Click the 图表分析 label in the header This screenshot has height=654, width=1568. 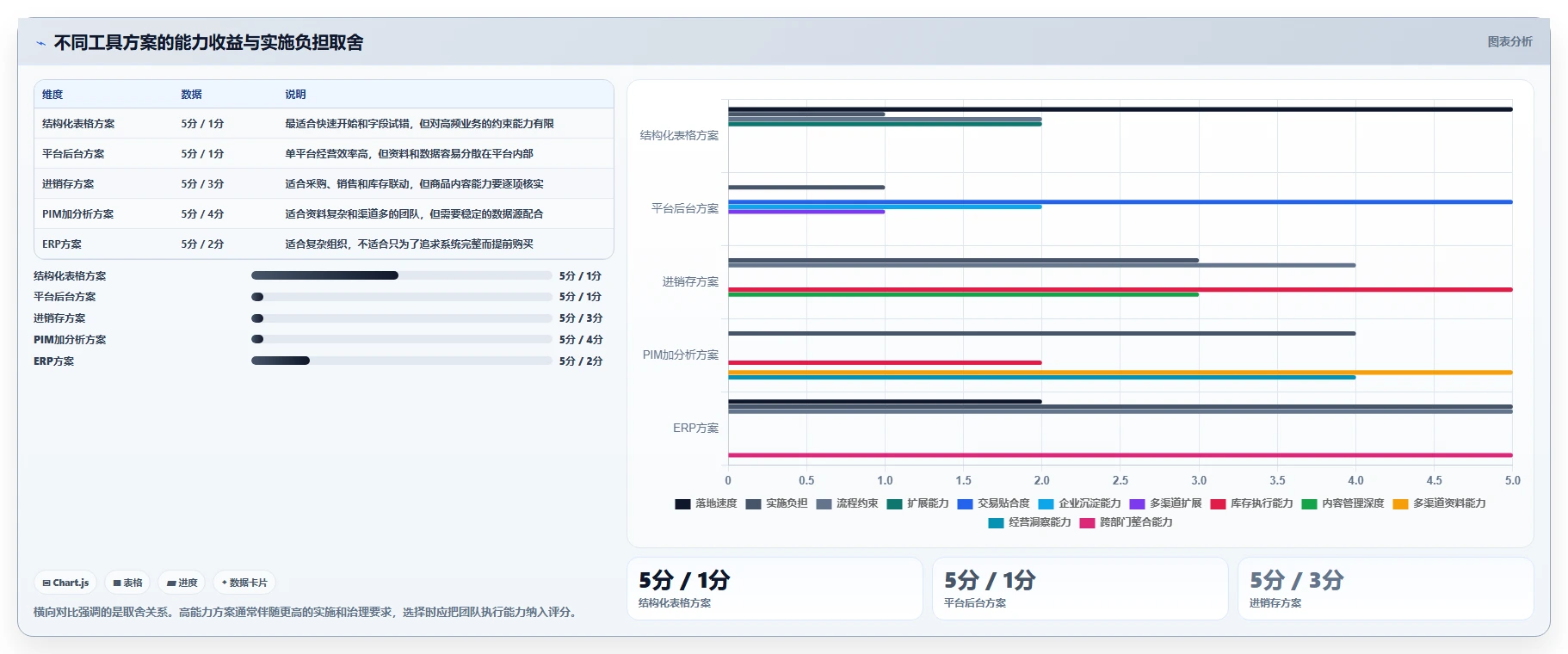point(1509,41)
